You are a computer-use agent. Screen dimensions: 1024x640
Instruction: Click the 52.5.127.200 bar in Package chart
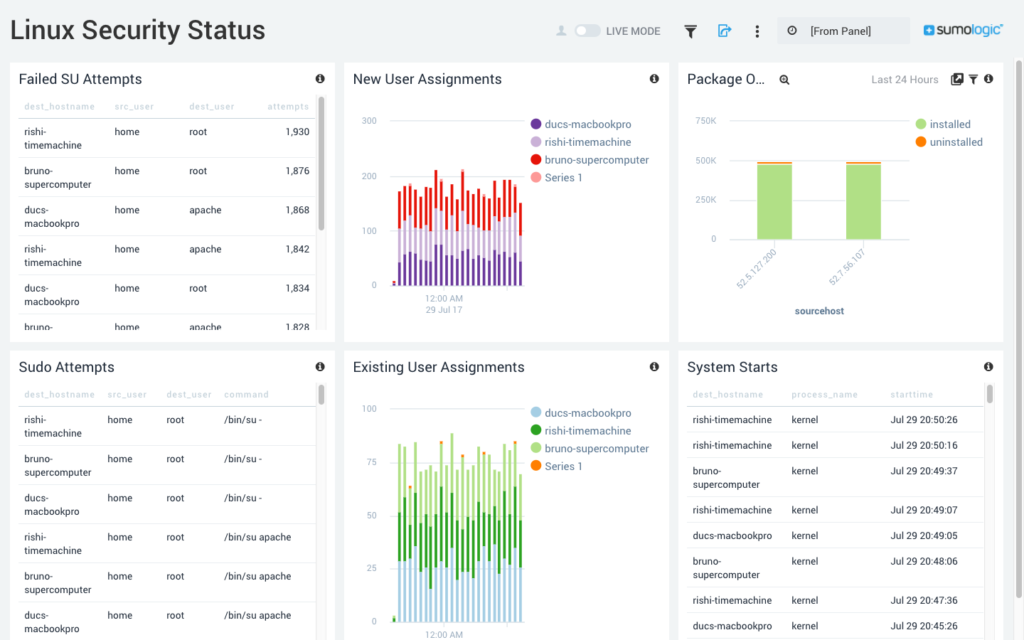pyautogui.click(x=775, y=200)
